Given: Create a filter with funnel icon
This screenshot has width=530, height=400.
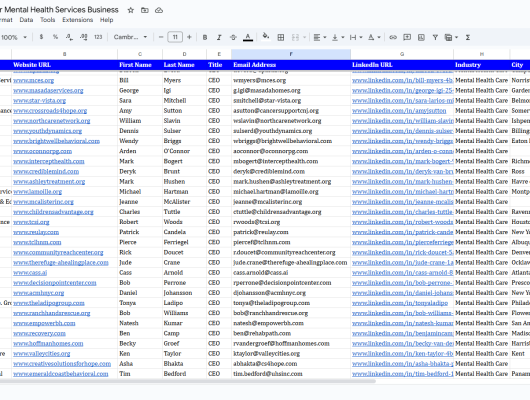Looking at the screenshot, I should (x=435, y=37).
